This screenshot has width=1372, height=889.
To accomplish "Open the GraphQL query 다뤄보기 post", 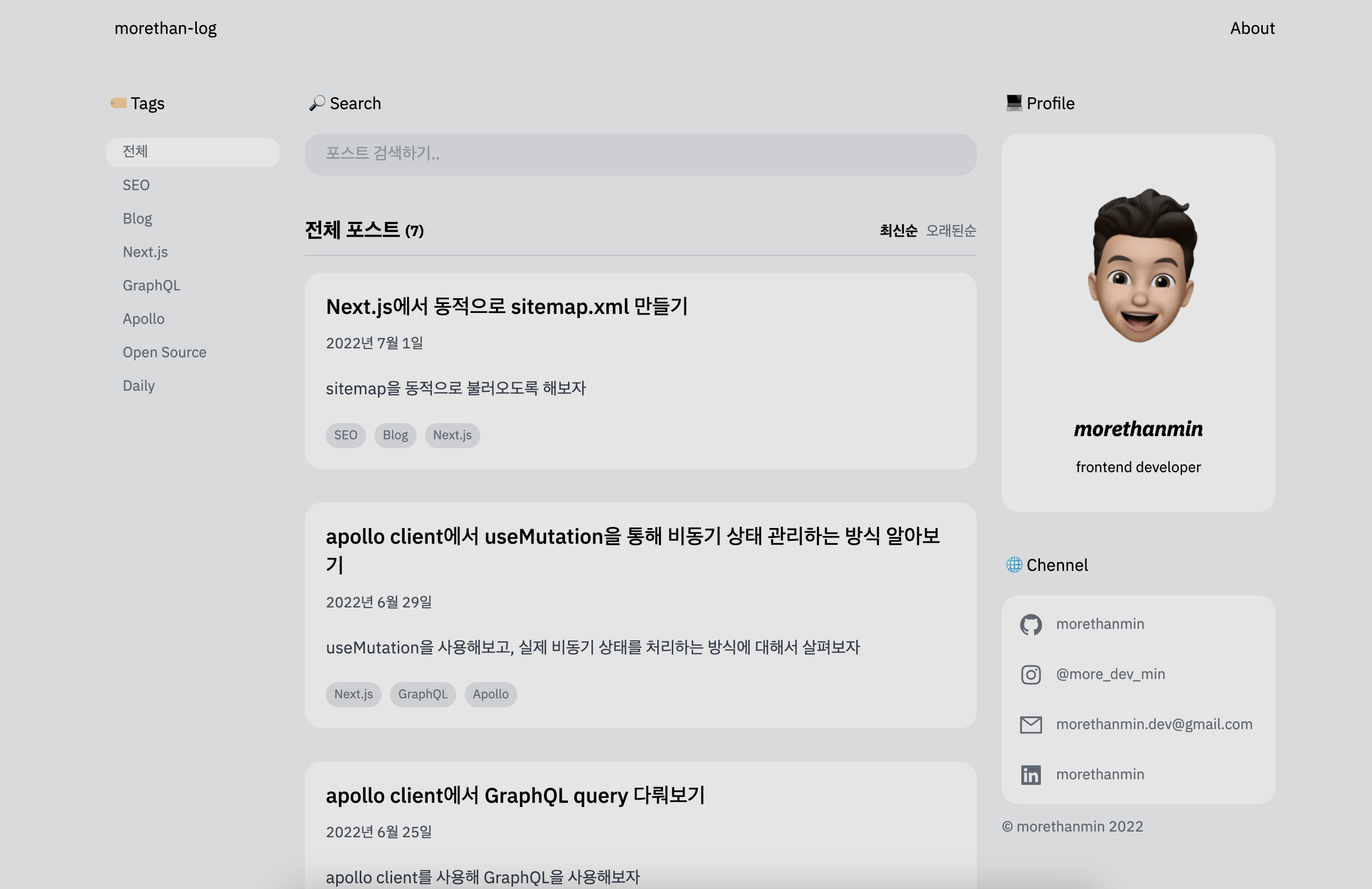I will pyautogui.click(x=515, y=796).
